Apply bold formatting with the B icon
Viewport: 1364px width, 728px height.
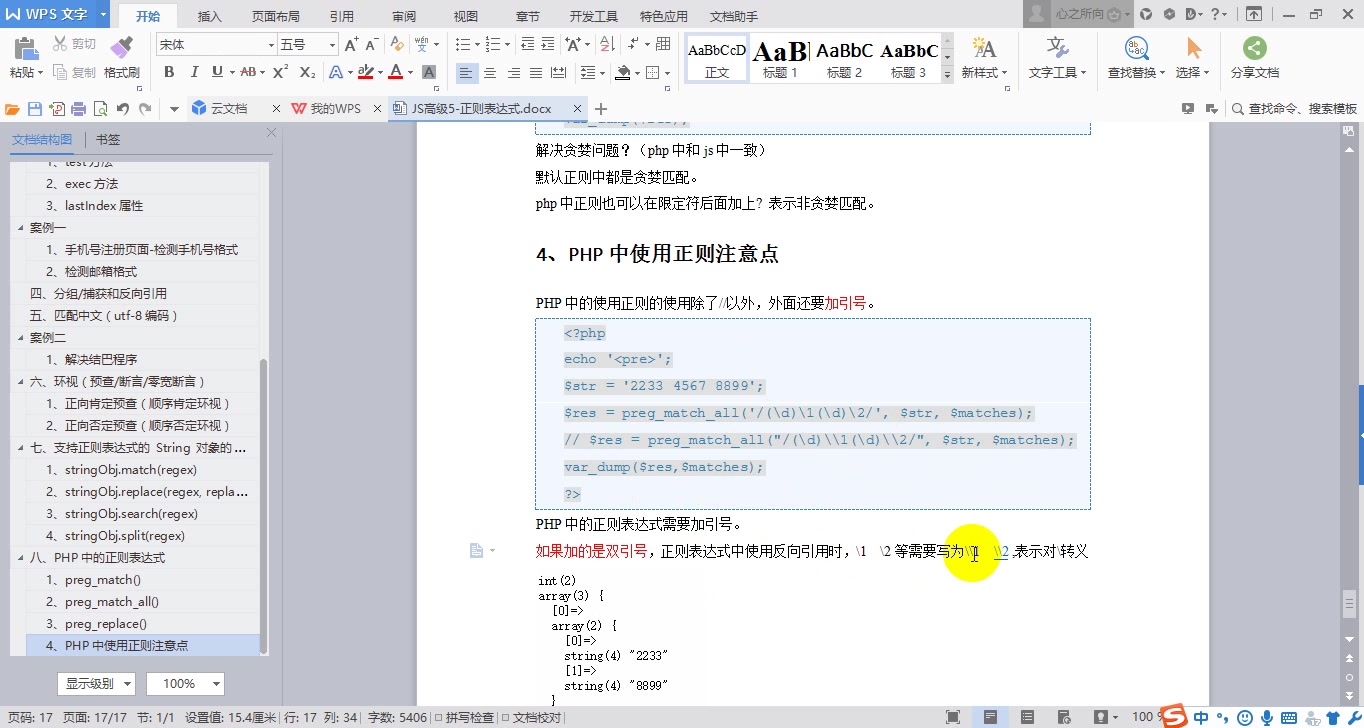169,72
